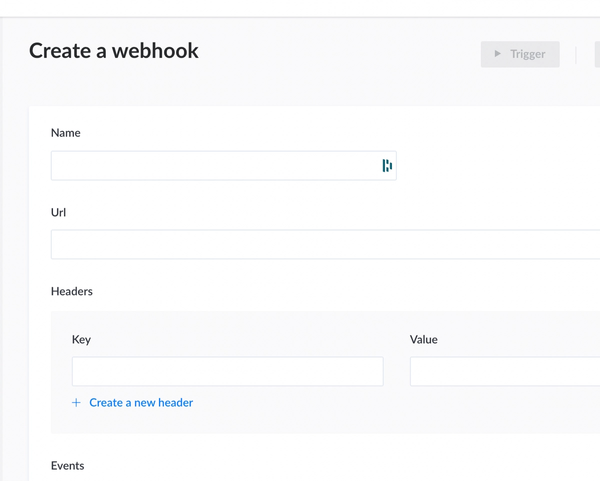The height and width of the screenshot is (481, 600).
Task: Click the Url field label
Action: click(60, 212)
